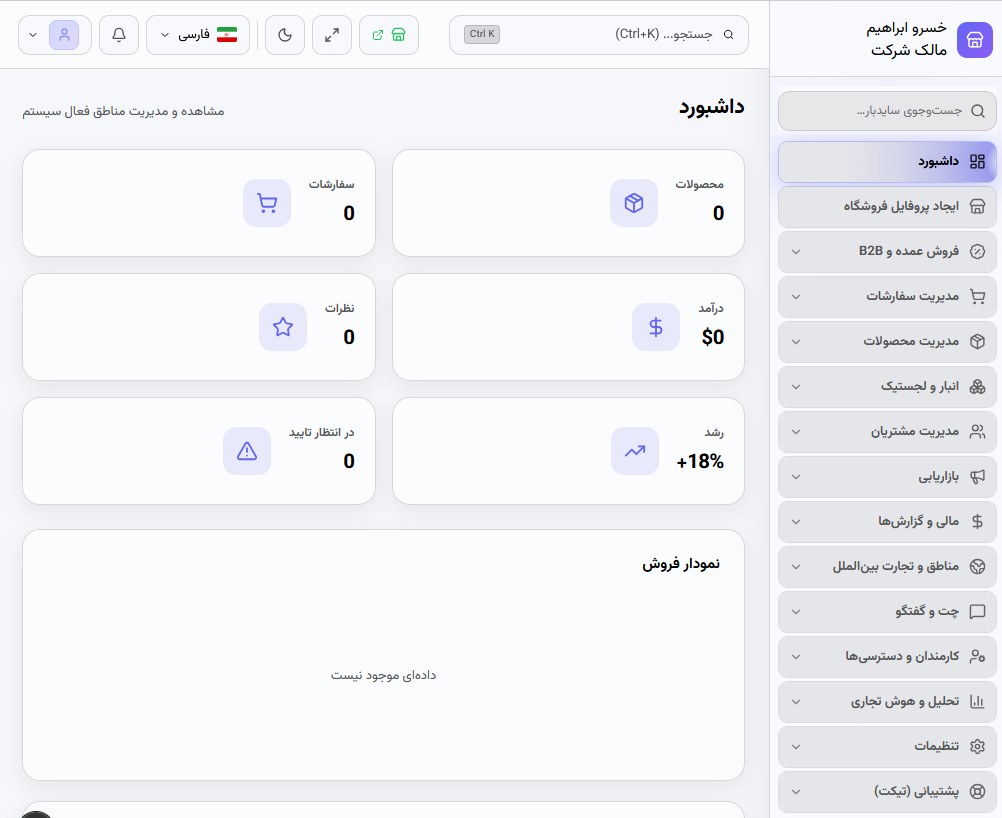Click the notification bell icon
This screenshot has height=818, width=1002.
coord(119,35)
